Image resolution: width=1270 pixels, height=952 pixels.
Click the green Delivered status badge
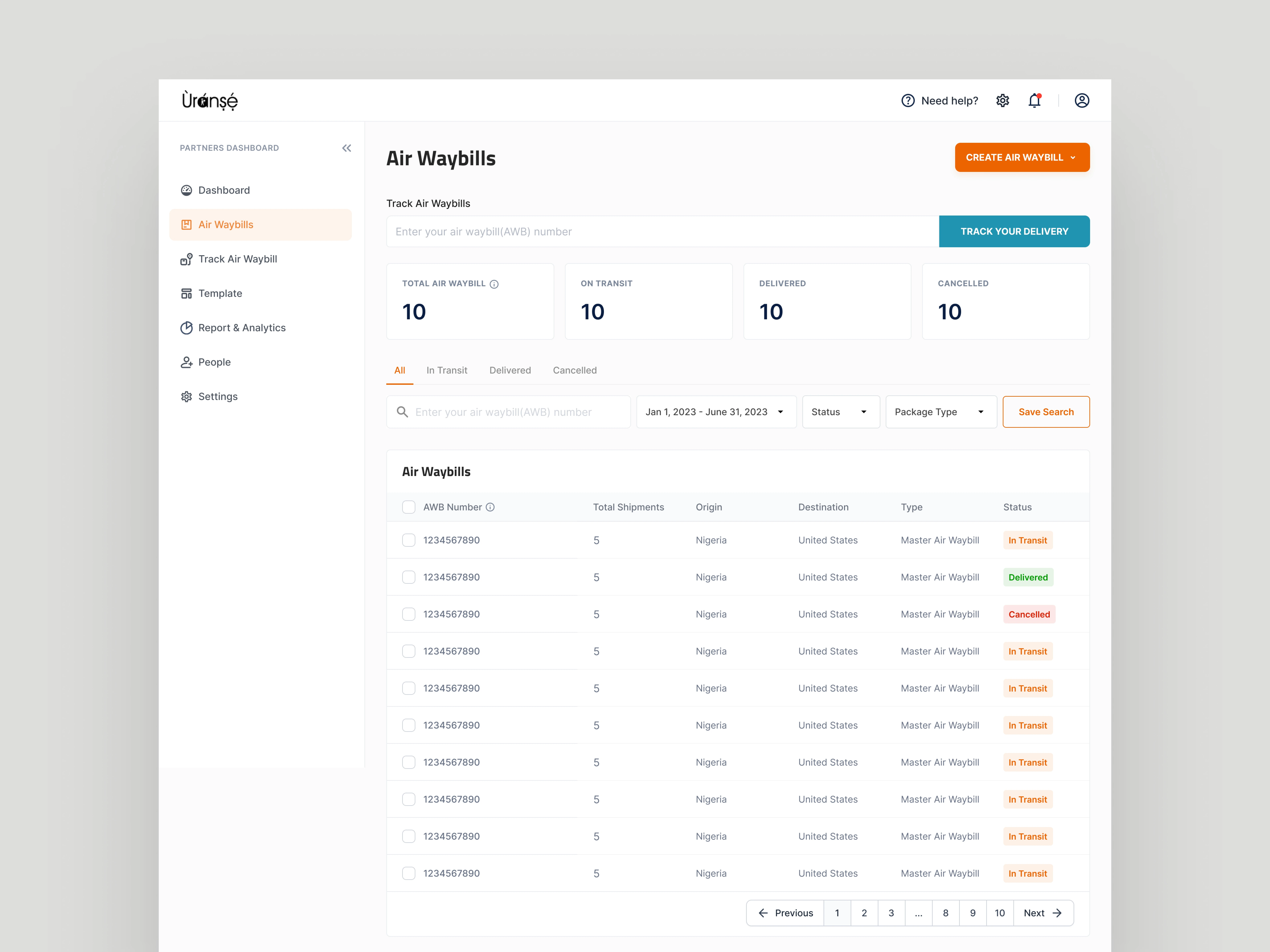click(1028, 577)
